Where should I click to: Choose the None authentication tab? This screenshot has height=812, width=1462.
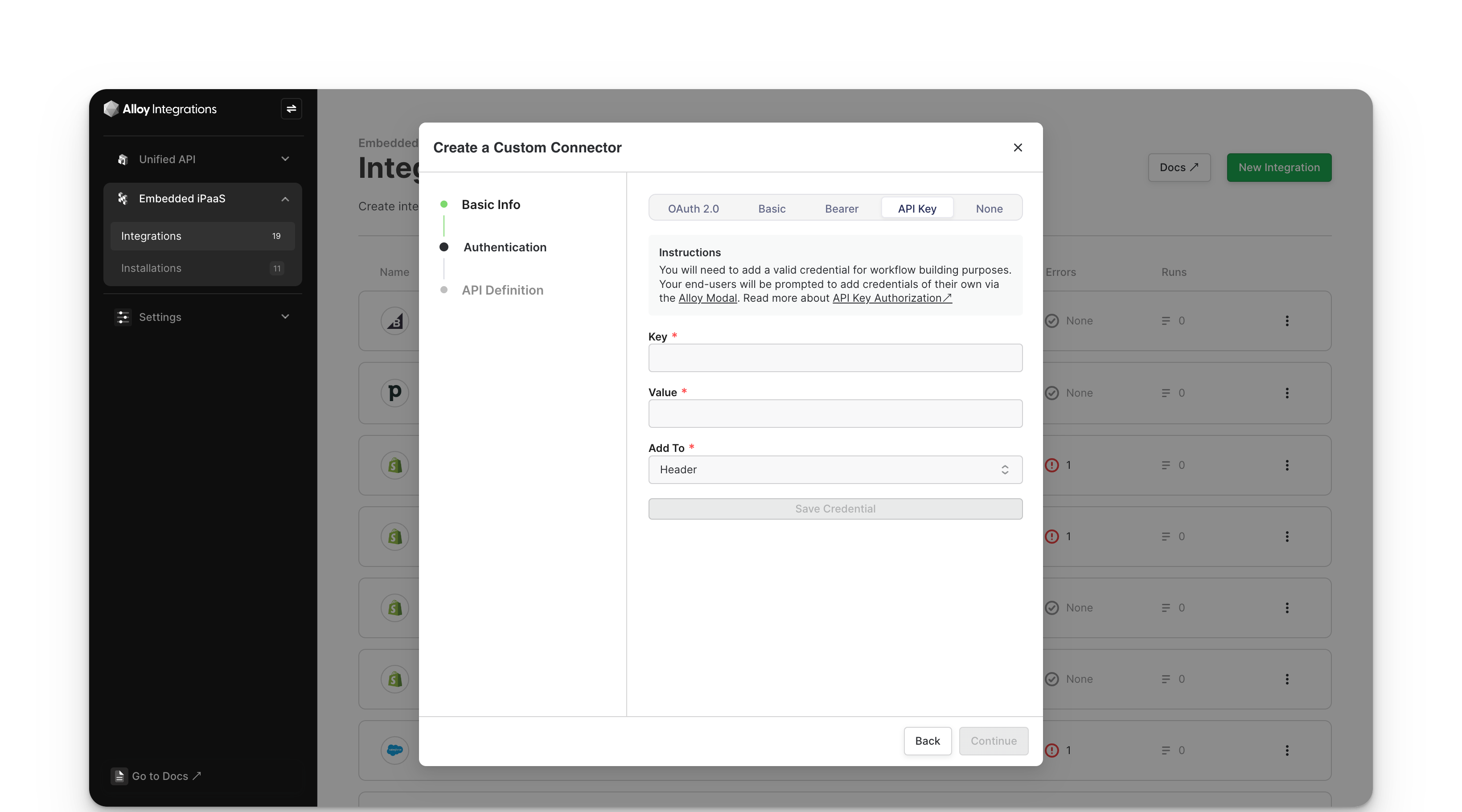click(x=989, y=208)
